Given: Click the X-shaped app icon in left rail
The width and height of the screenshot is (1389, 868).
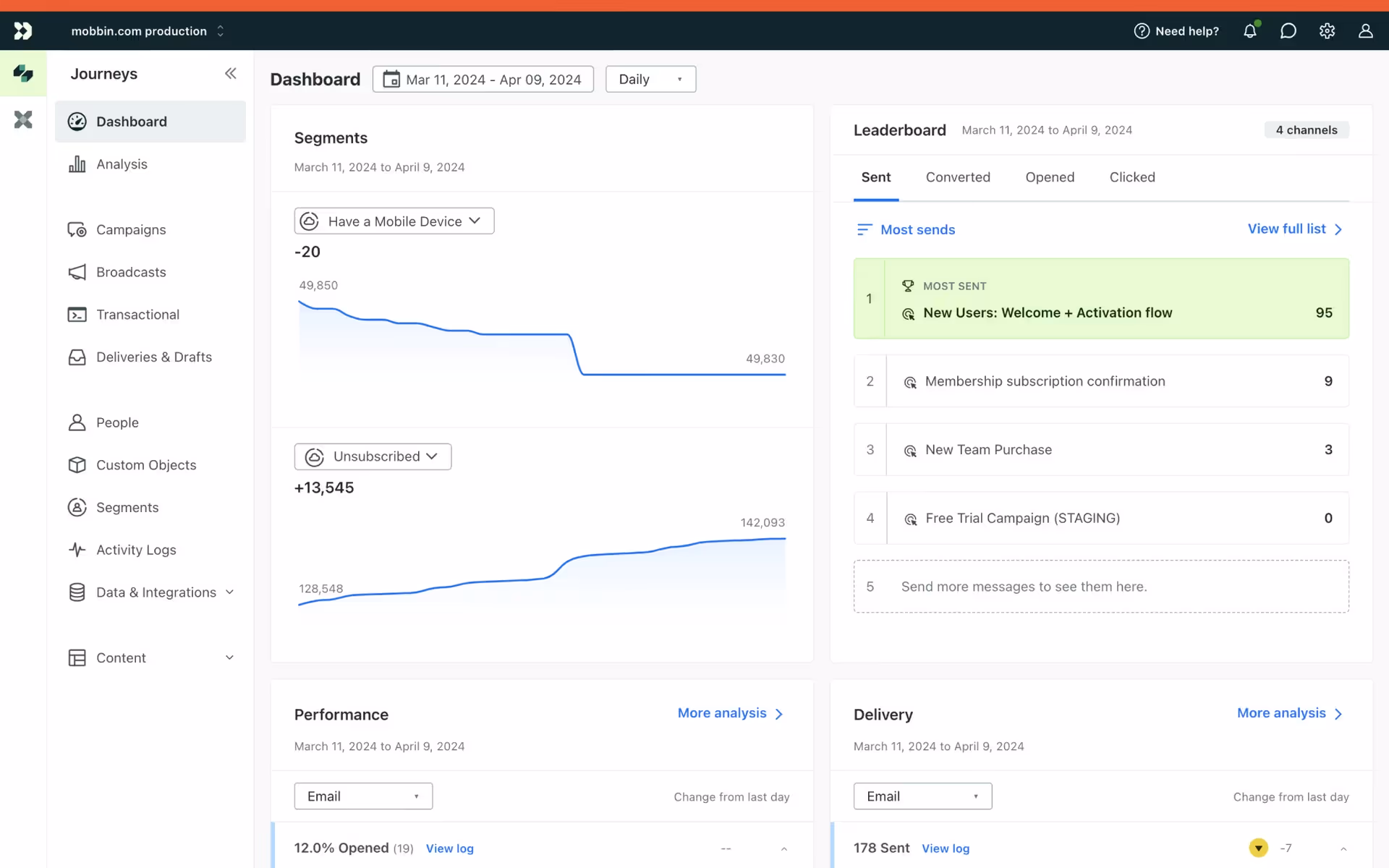Looking at the screenshot, I should [23, 119].
